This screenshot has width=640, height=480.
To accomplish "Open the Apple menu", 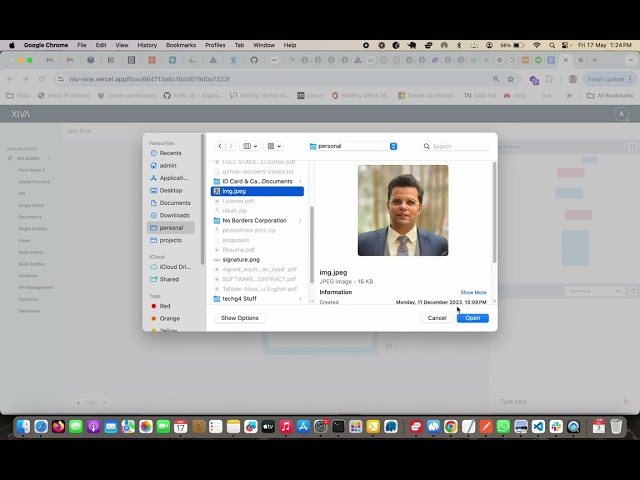I will (x=12, y=45).
